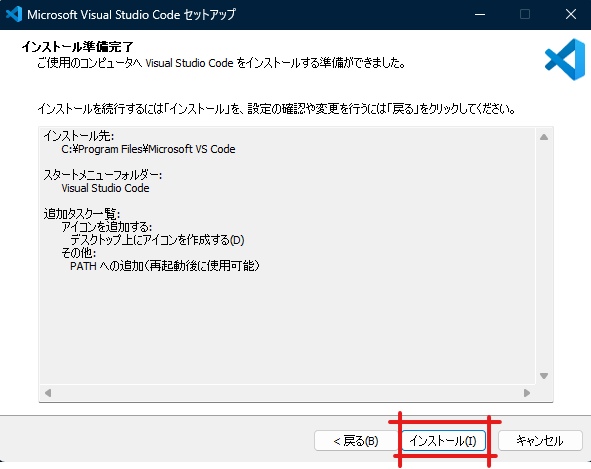Click the horizontal scrollbar track in the summary box

[x=287, y=393]
